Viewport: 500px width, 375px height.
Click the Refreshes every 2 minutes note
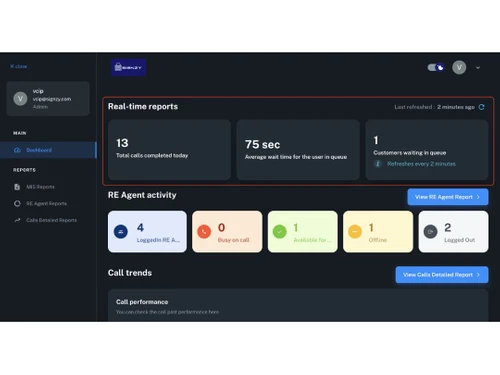[x=421, y=164]
